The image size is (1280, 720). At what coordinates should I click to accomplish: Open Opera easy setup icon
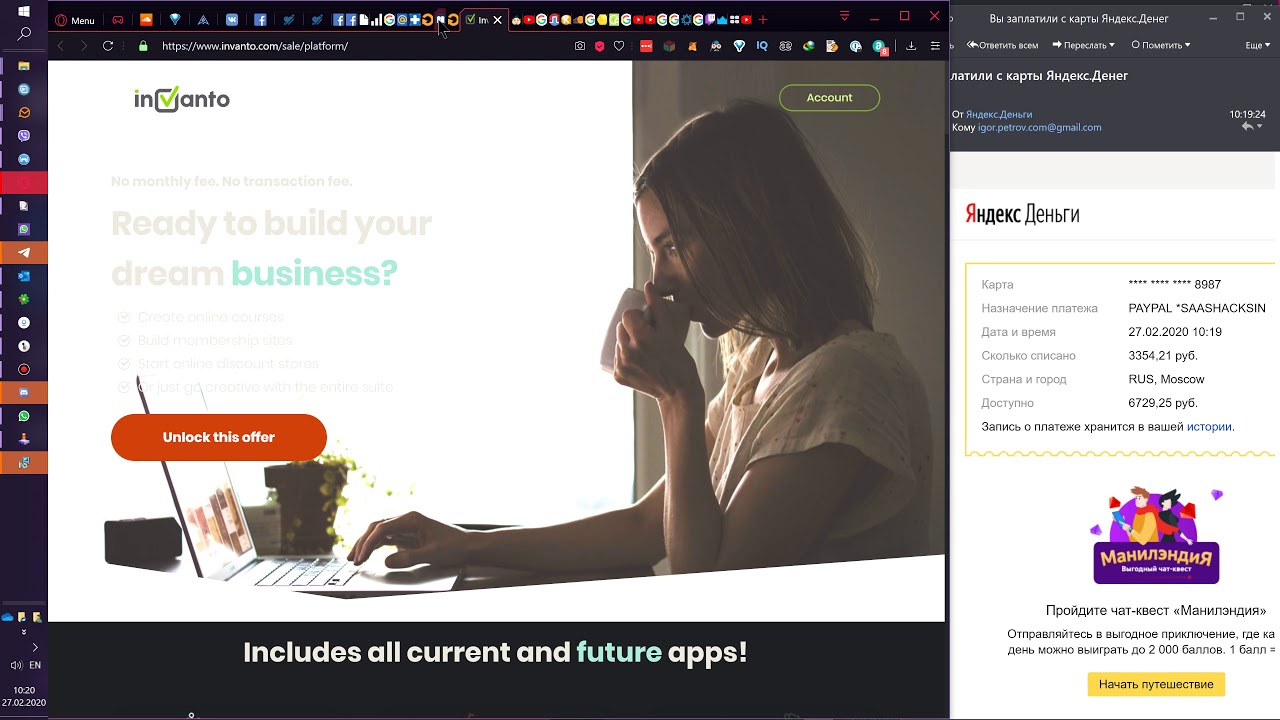935,46
